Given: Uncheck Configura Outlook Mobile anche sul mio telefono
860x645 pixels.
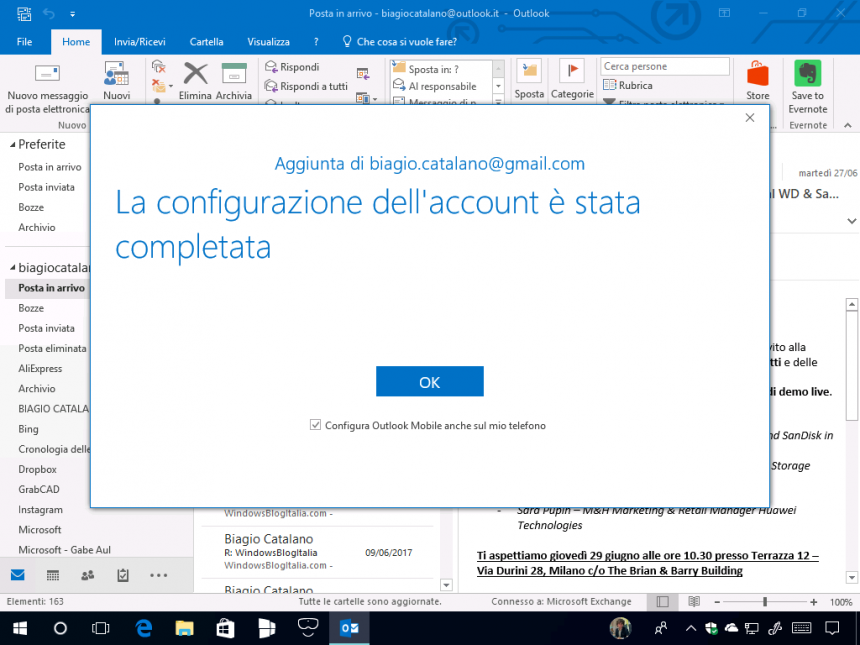Looking at the screenshot, I should tap(315, 425).
